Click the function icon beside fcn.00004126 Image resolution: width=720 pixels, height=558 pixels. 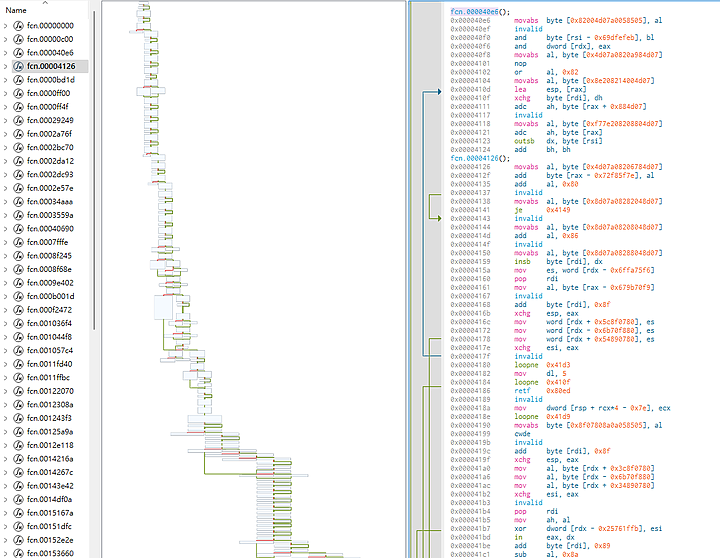tap(18, 66)
